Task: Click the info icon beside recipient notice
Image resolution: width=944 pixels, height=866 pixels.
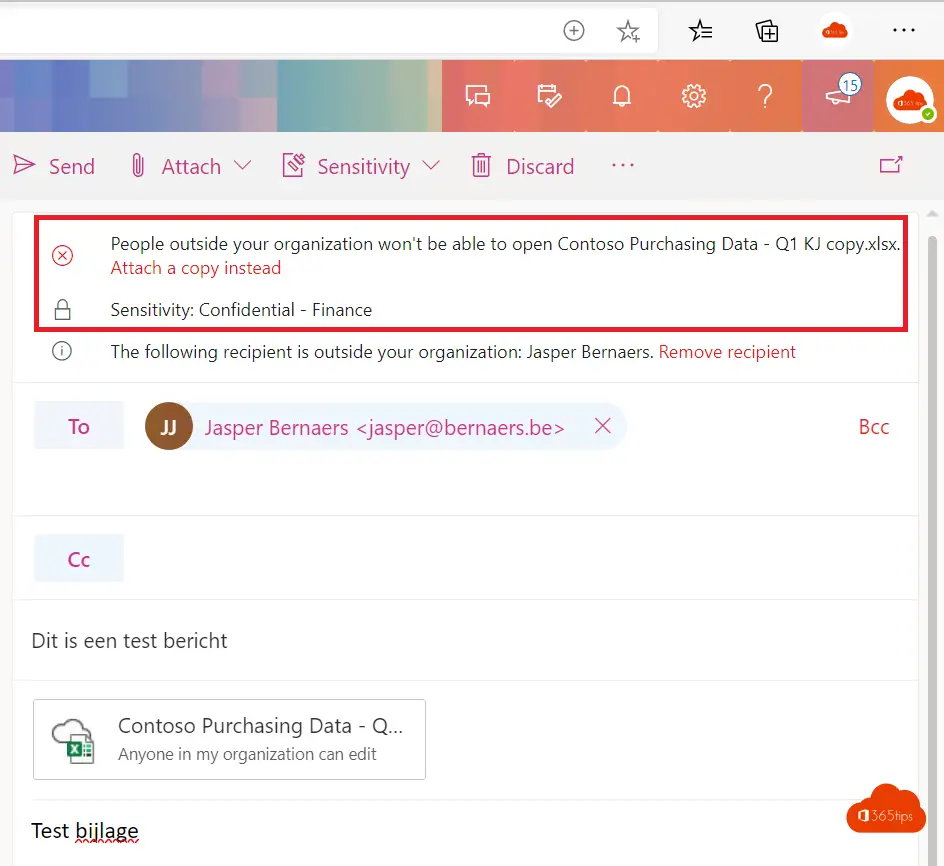Action: coord(62,351)
